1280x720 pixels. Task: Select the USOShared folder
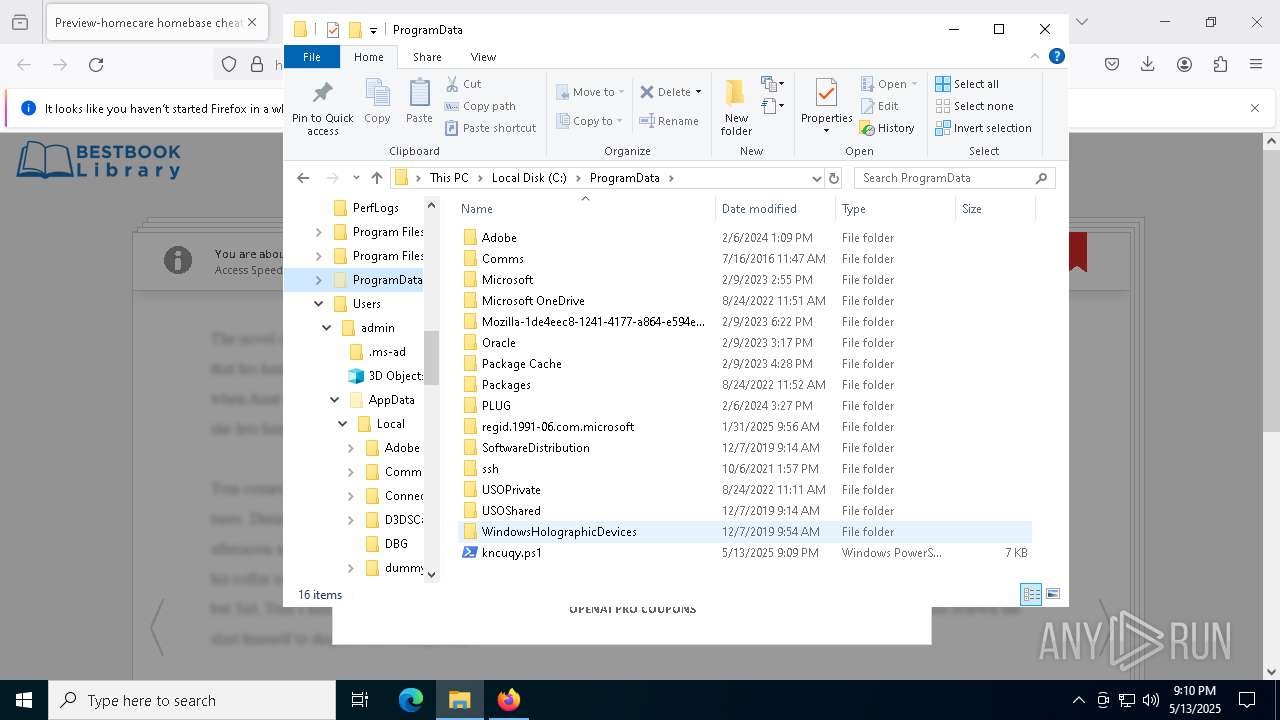tap(511, 511)
